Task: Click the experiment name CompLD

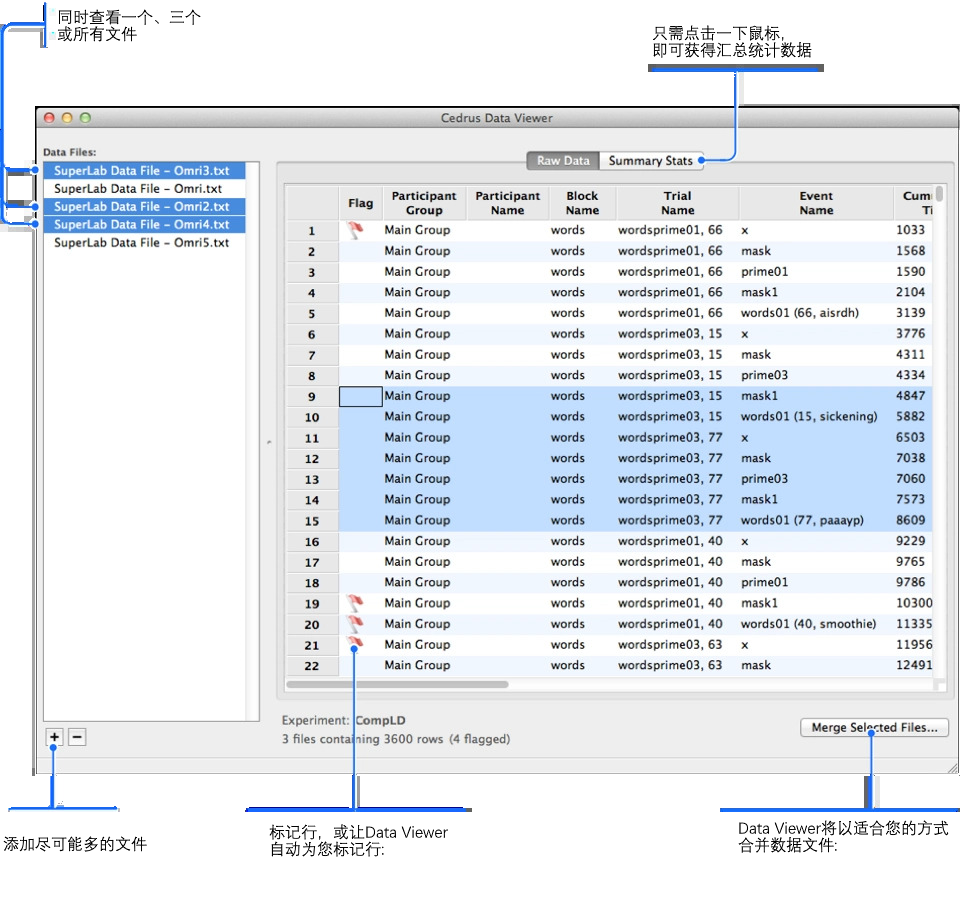Action: click(x=380, y=720)
